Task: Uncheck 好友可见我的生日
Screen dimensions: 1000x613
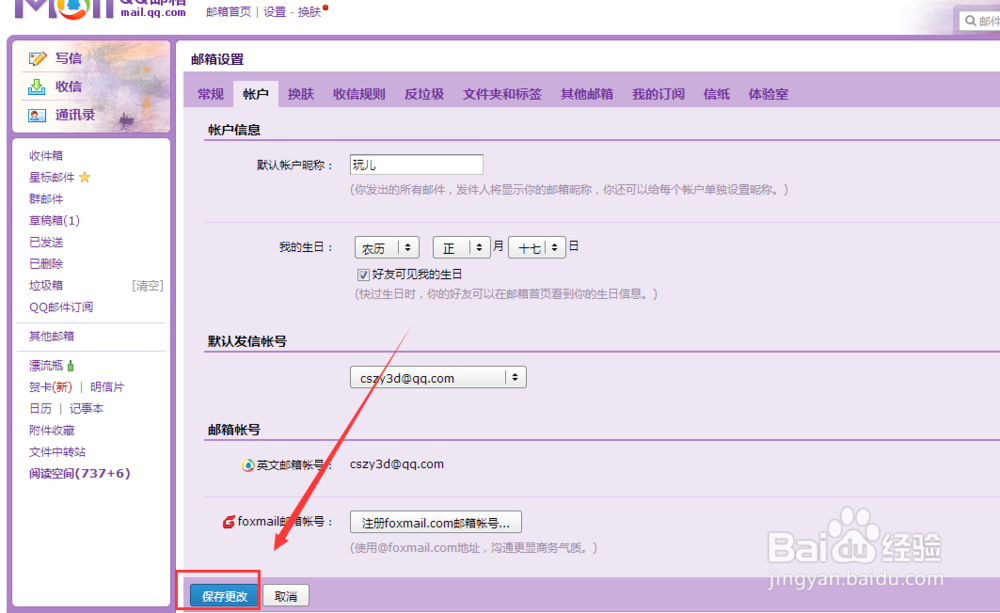Action: click(365, 274)
